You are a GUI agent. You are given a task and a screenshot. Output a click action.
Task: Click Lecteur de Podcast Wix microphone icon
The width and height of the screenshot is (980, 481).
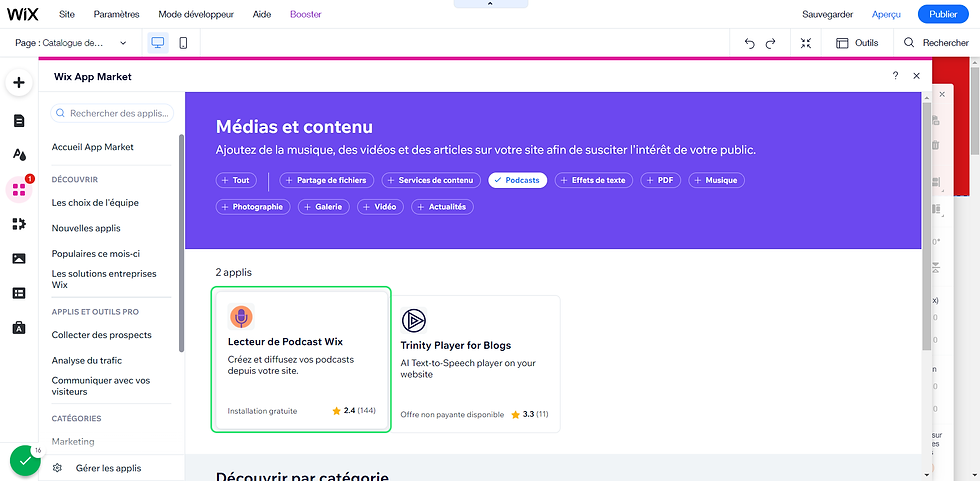click(x=241, y=317)
